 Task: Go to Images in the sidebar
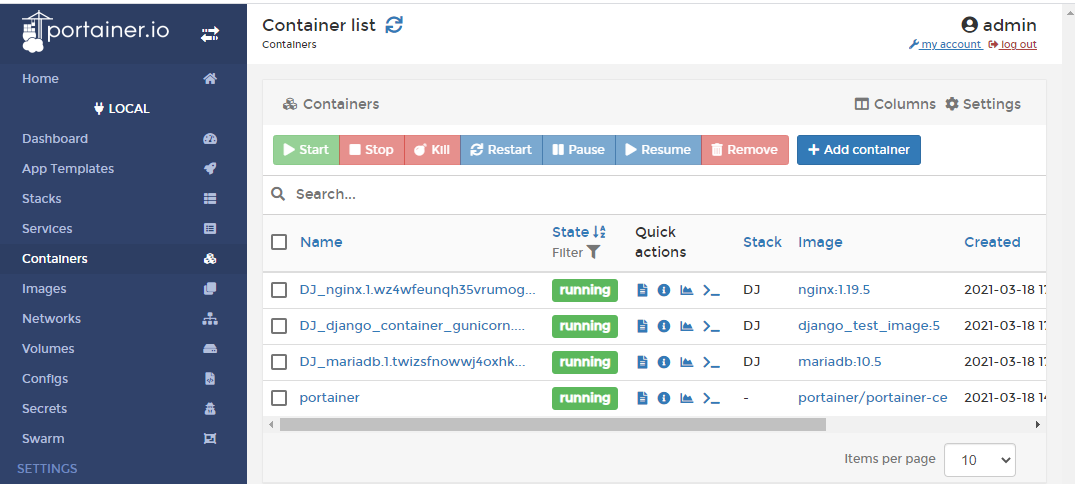click(x=44, y=289)
